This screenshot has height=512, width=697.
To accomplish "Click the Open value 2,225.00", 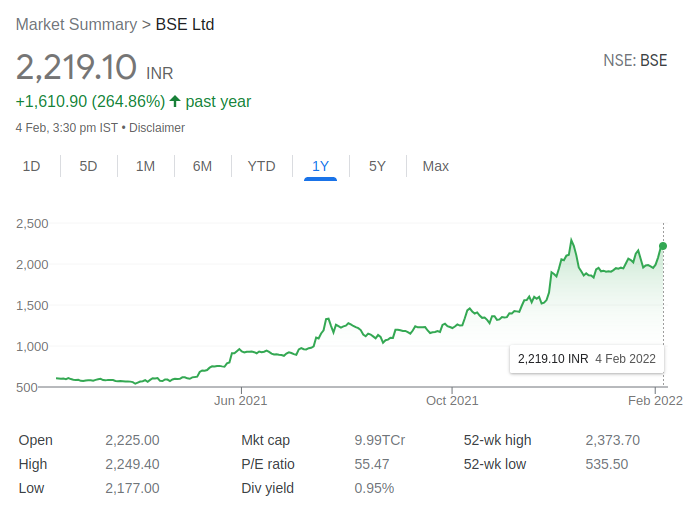I will tap(132, 440).
